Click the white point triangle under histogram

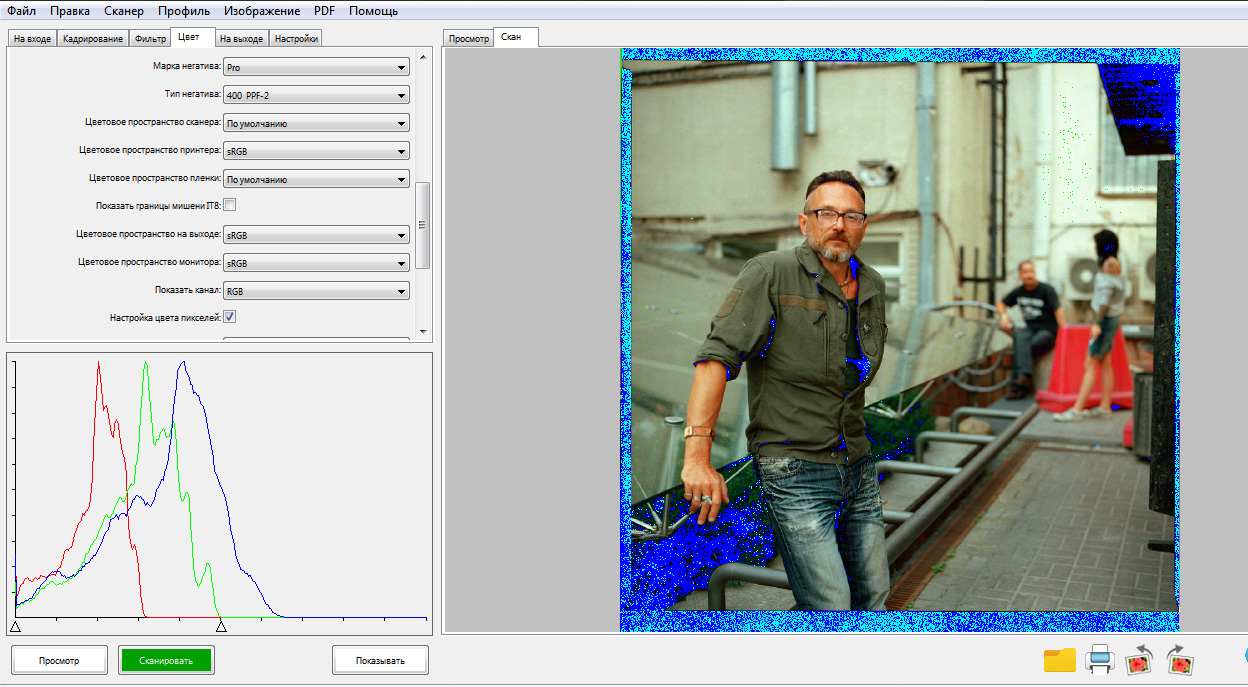pos(221,627)
